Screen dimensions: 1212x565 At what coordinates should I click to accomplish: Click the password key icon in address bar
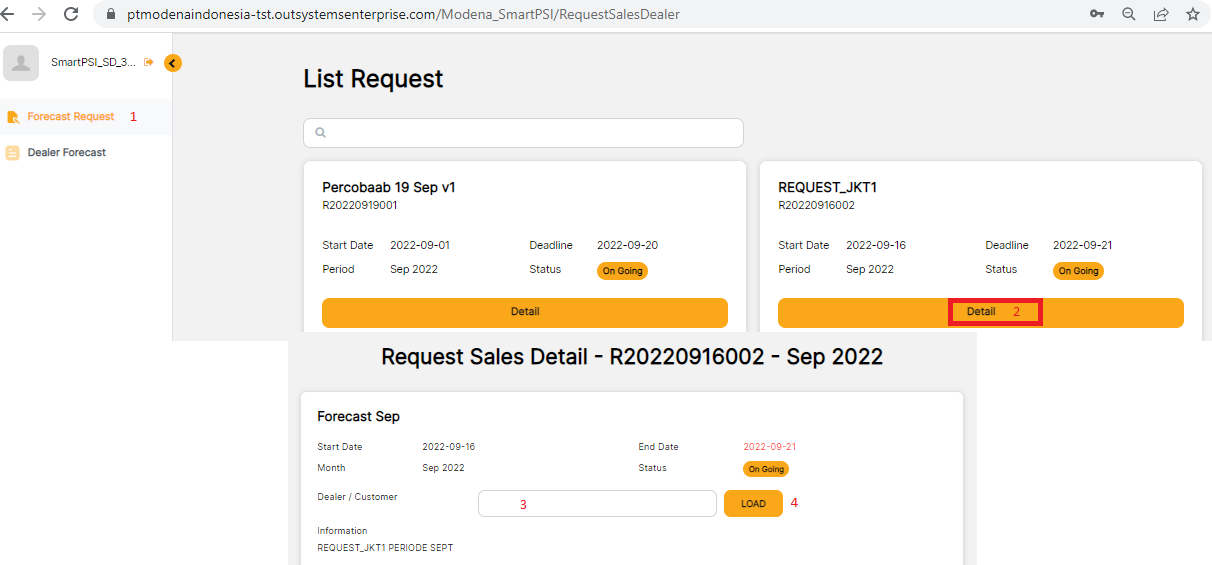[x=1097, y=15]
